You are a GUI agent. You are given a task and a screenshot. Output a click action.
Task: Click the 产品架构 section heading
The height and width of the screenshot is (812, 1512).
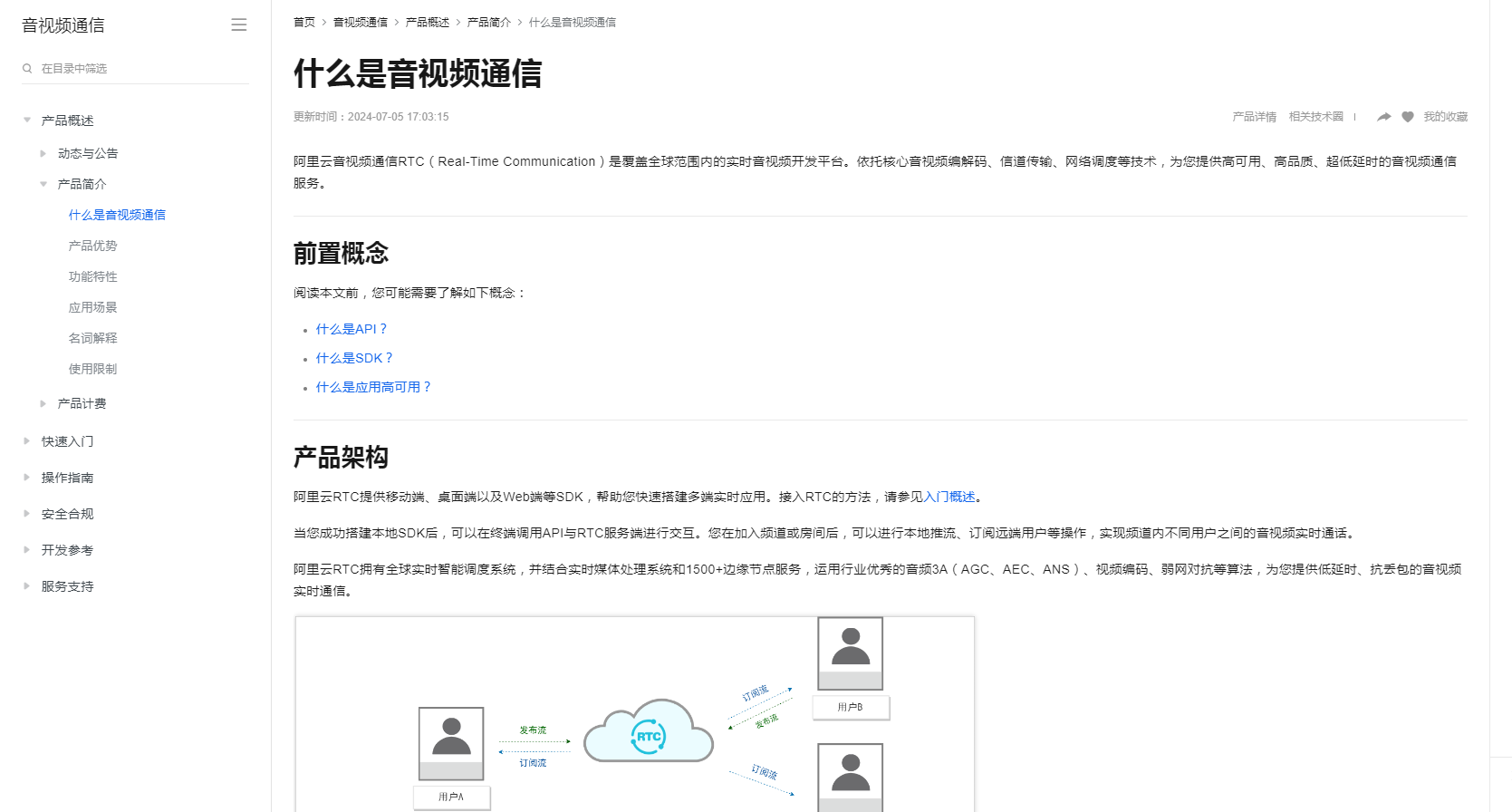341,458
